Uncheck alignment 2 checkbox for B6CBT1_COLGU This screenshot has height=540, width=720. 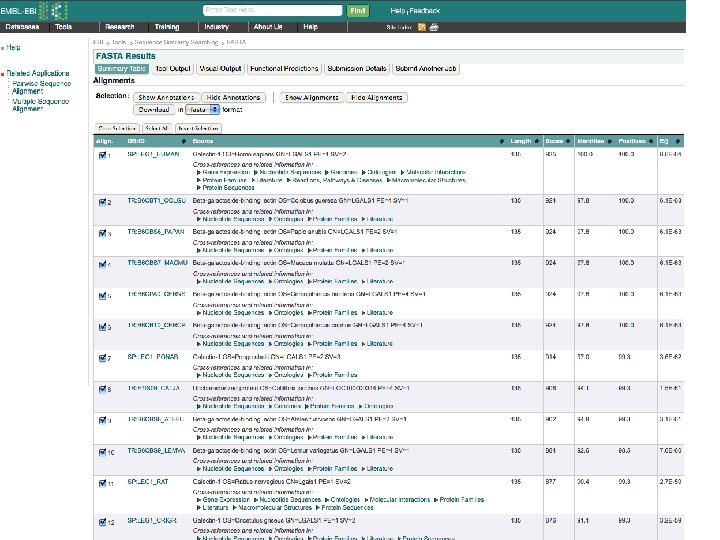click(x=102, y=202)
